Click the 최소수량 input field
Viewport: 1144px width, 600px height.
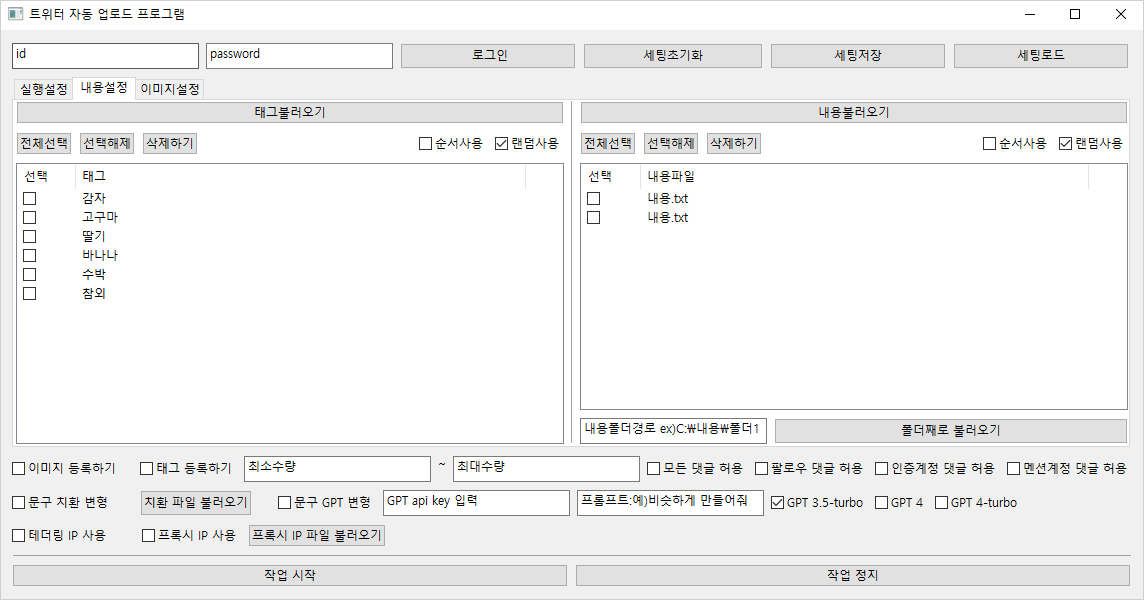(337, 469)
